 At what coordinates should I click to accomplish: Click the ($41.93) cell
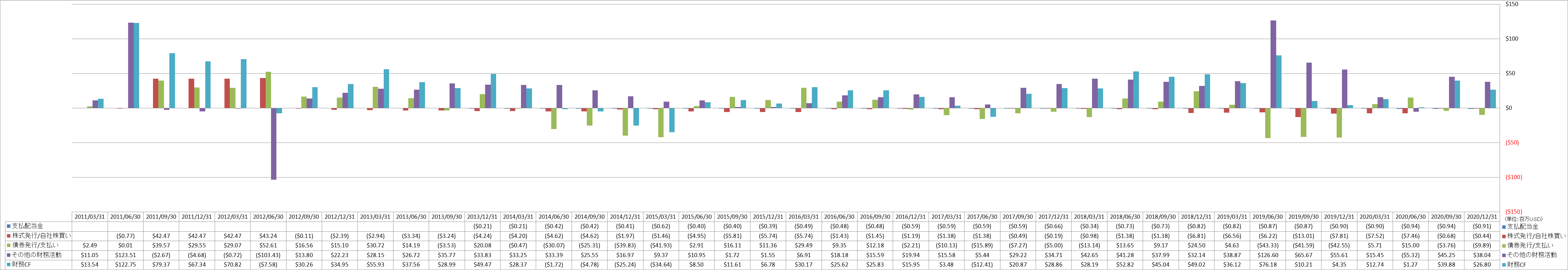(660, 246)
